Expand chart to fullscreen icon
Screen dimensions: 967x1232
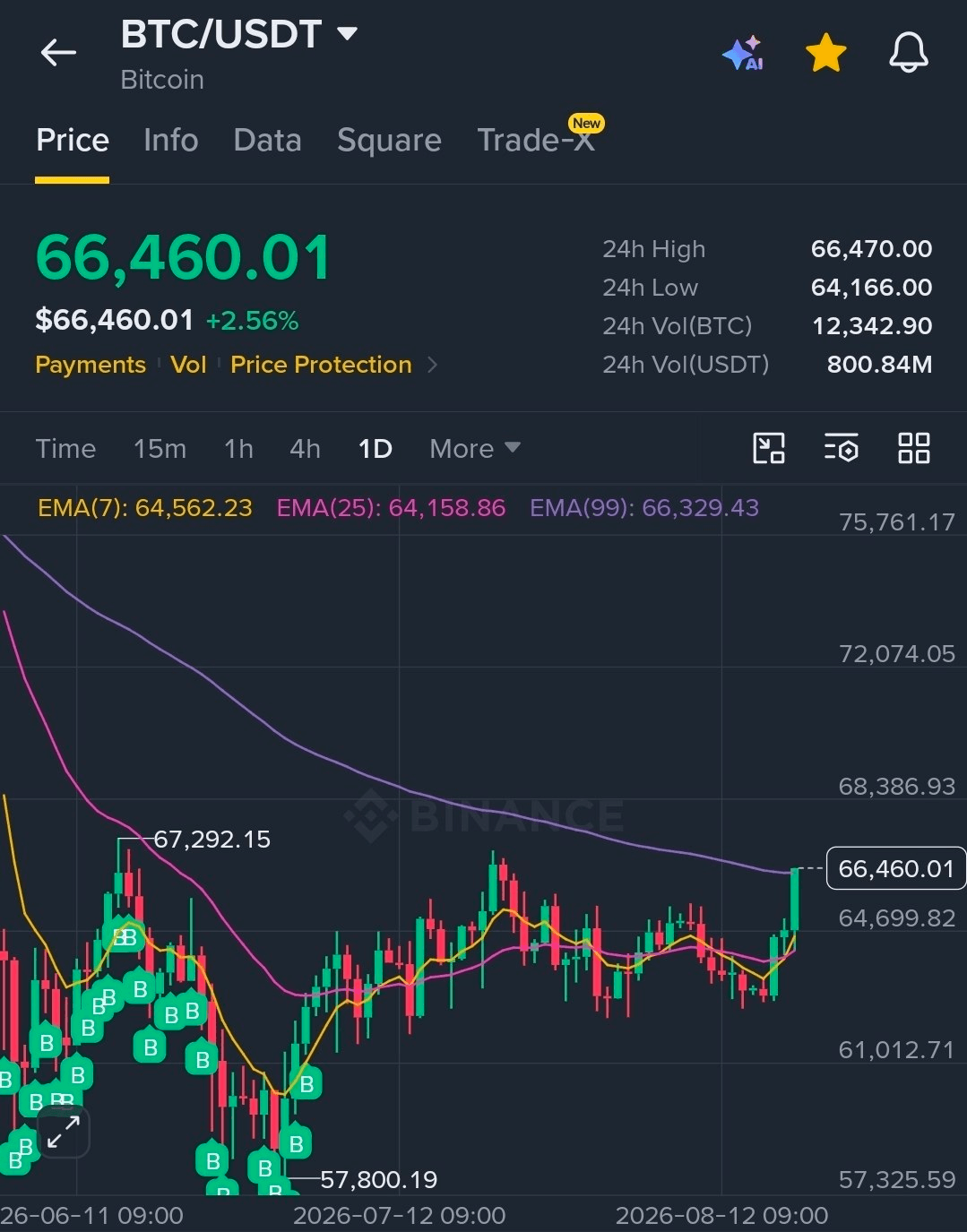pos(64,1132)
